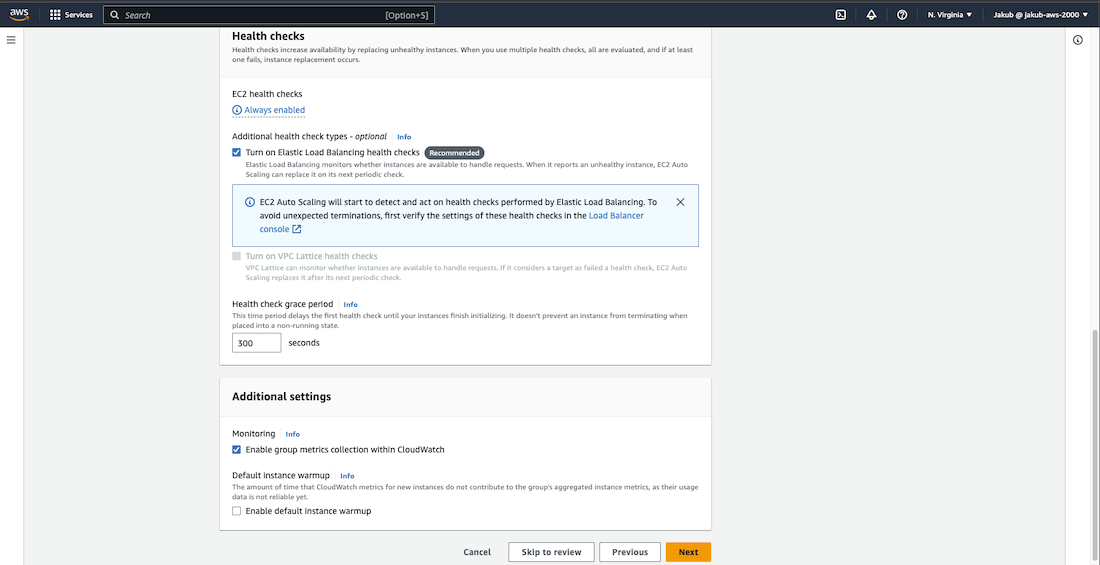1100x565 pixels.
Task: Open the info panel icon on right edge
Action: pyautogui.click(x=1078, y=40)
